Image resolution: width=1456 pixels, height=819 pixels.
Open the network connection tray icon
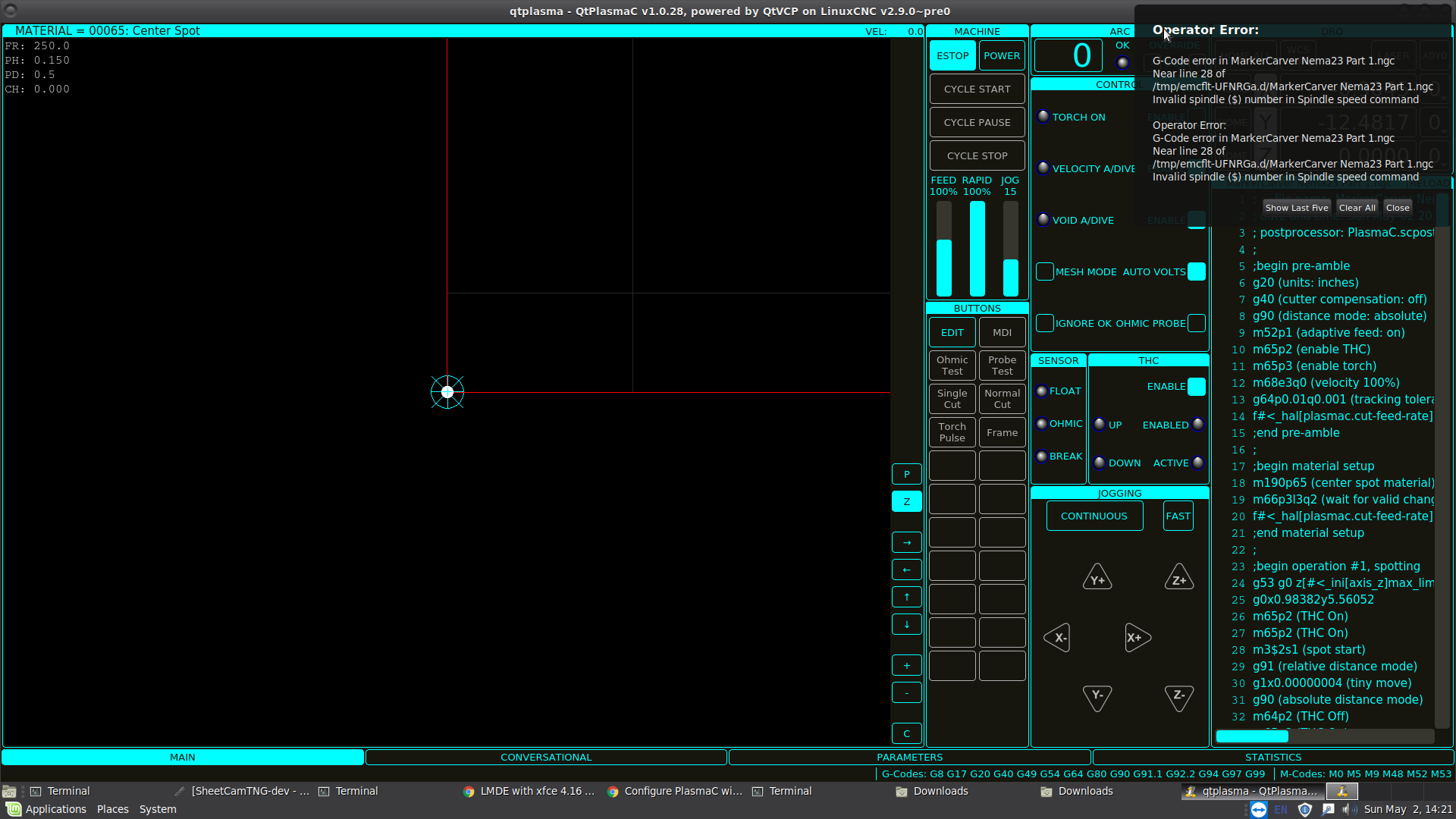[1328, 809]
